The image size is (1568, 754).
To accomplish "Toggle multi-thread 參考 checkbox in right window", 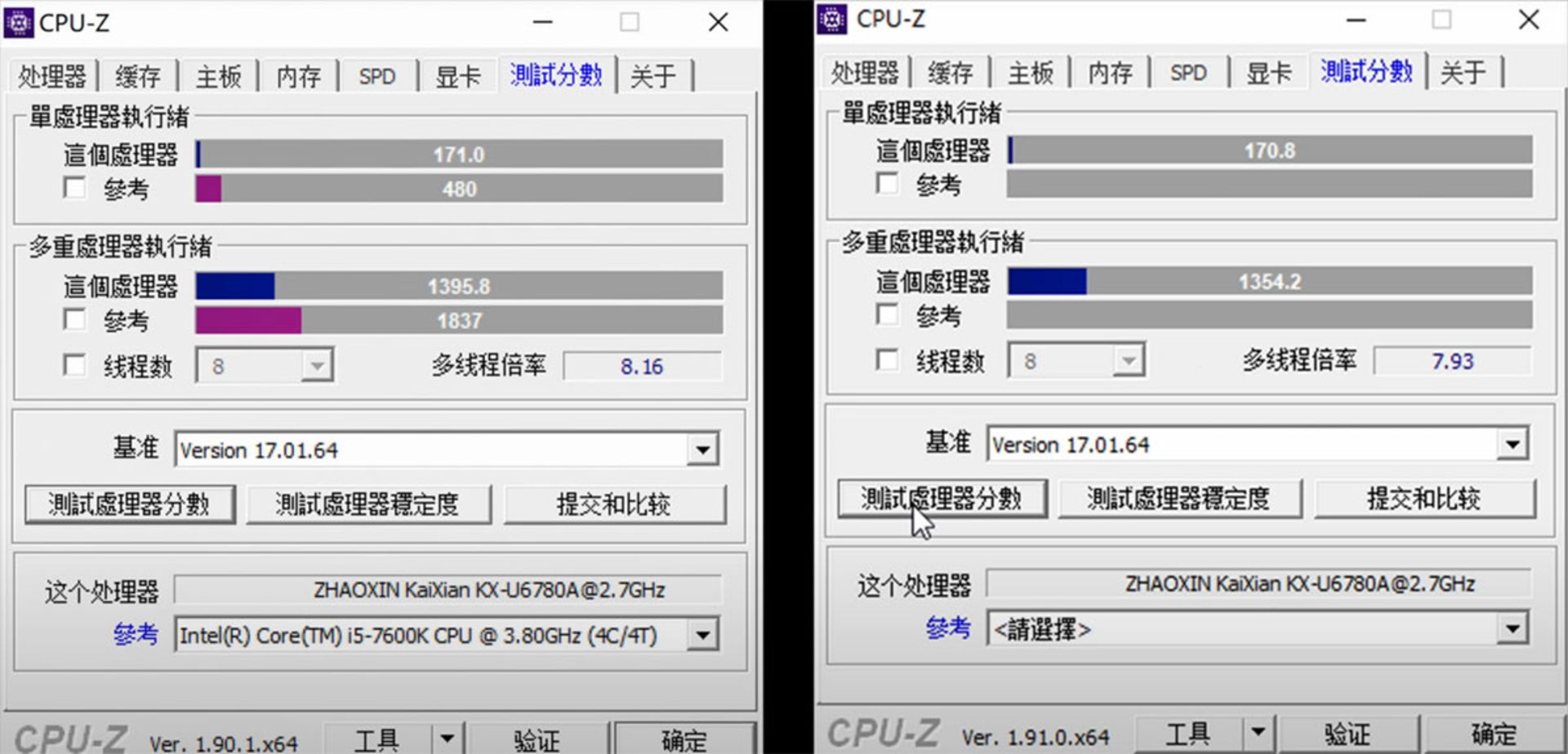I will pyautogui.click(x=887, y=314).
